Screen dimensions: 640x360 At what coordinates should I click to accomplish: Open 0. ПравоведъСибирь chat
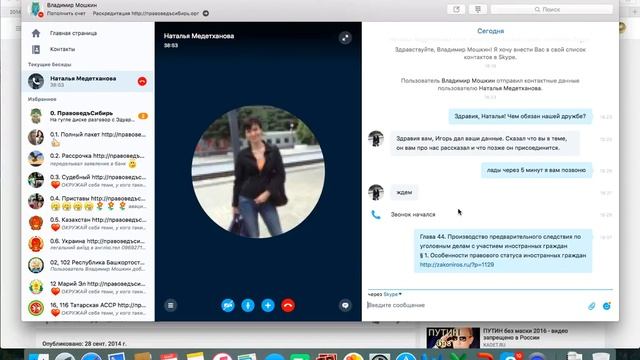click(87, 116)
